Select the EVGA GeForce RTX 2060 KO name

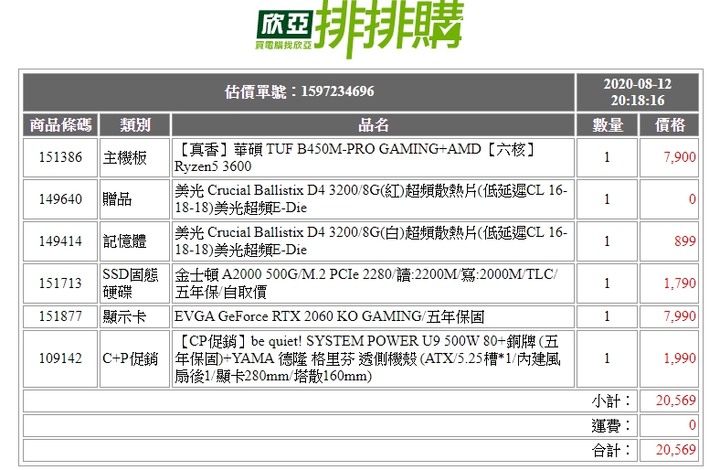[x=373, y=316]
